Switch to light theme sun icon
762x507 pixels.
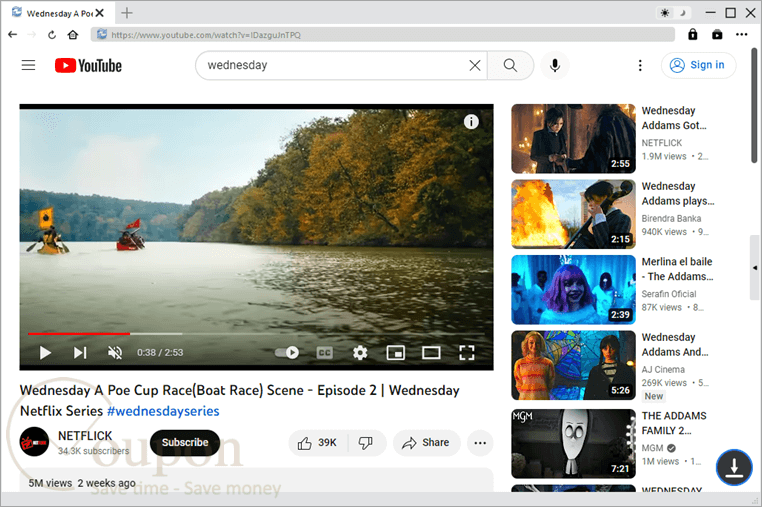664,13
